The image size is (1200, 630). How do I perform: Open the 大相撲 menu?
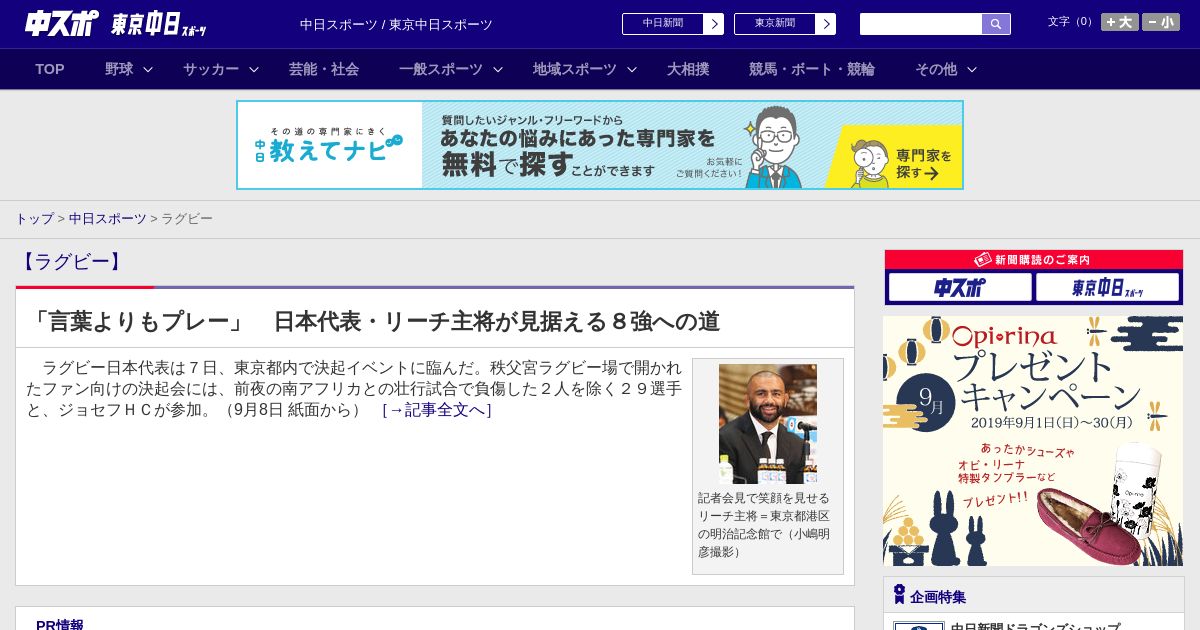pos(688,69)
